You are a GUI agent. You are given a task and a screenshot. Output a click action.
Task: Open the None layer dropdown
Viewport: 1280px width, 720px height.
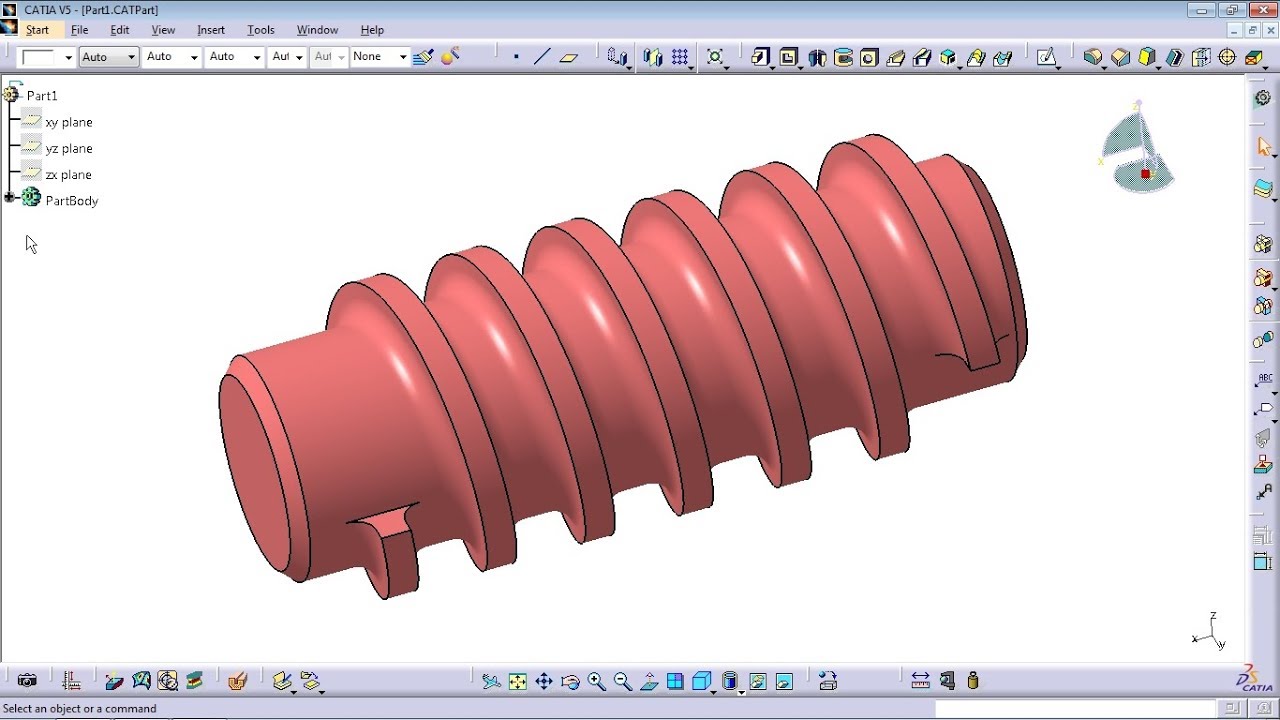(403, 57)
